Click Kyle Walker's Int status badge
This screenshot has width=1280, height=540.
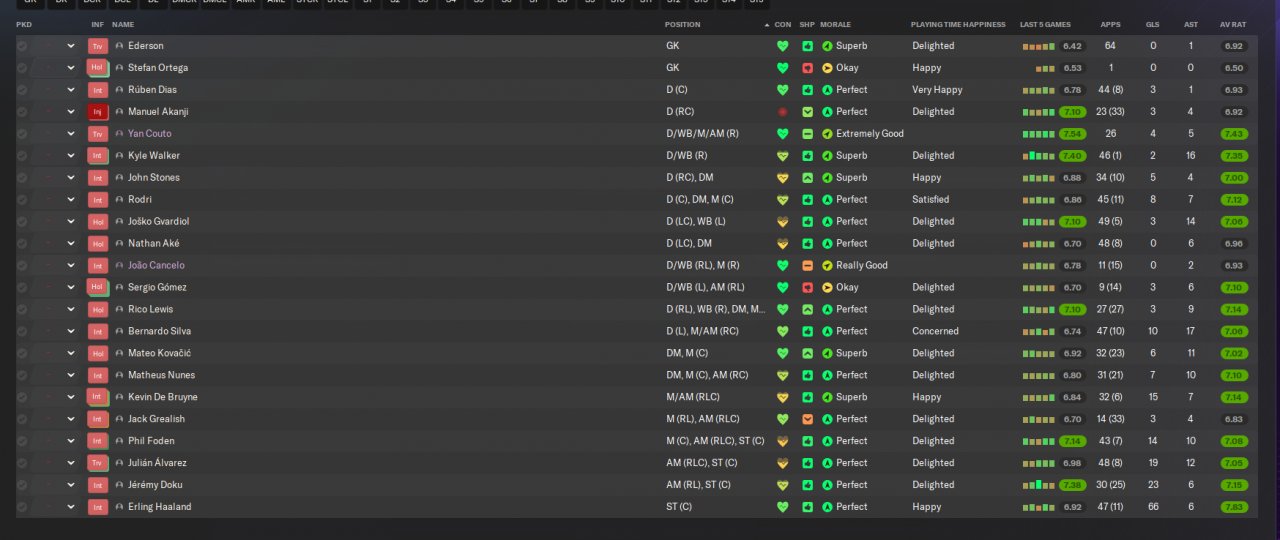click(97, 156)
